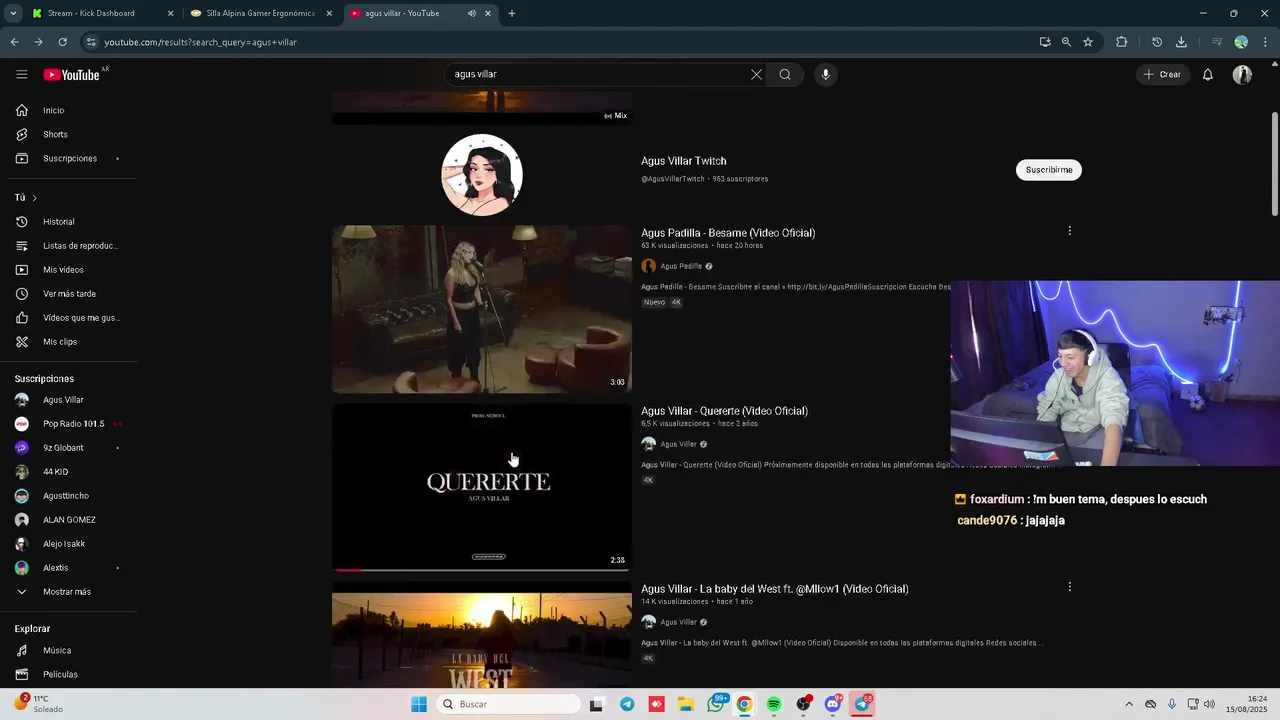Open options menu for Agus Padilla Besame video
This screenshot has width=1280, height=720.
1069,231
